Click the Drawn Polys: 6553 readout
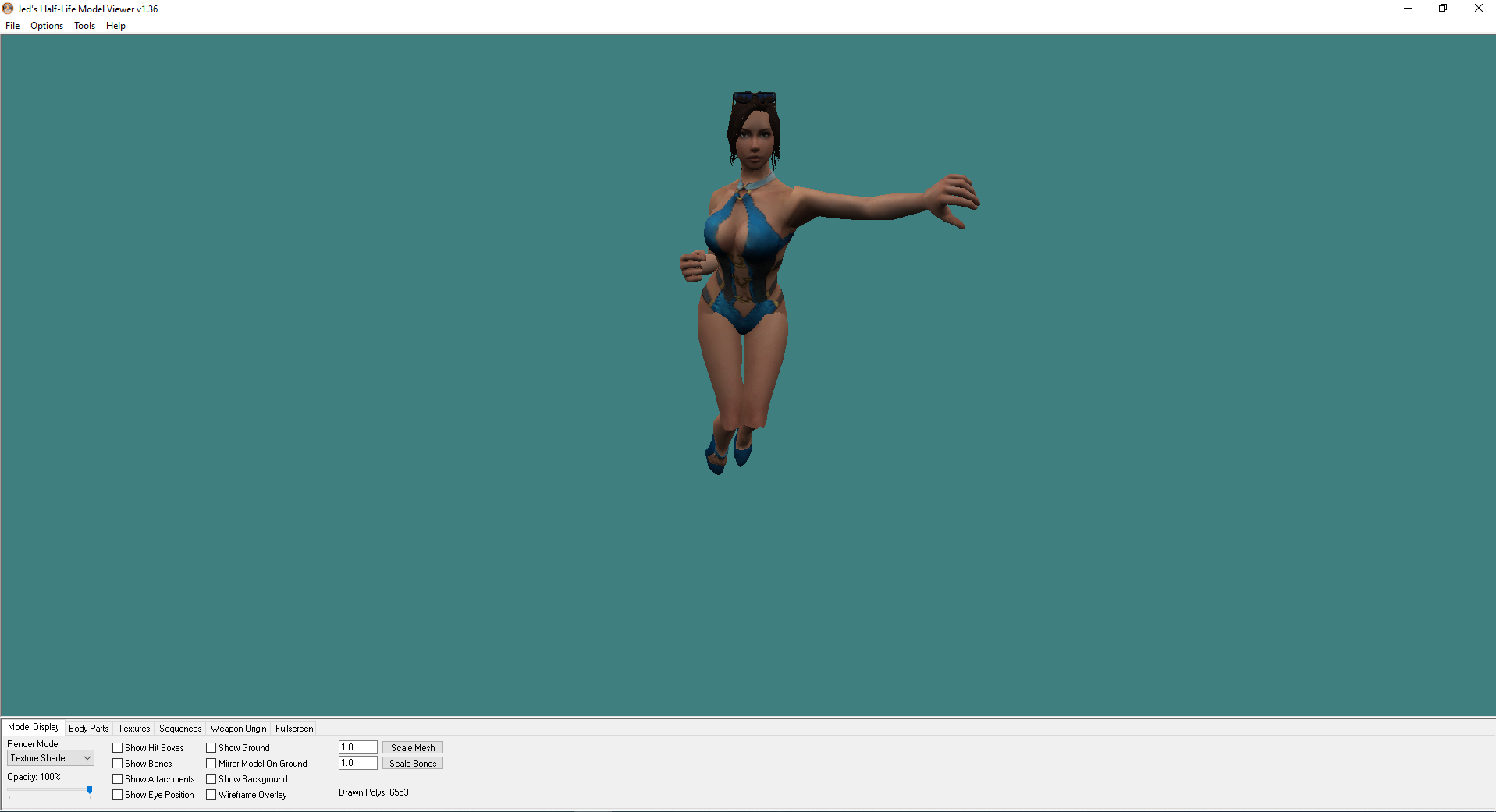Viewport: 1496px width, 812px height. 374,792
